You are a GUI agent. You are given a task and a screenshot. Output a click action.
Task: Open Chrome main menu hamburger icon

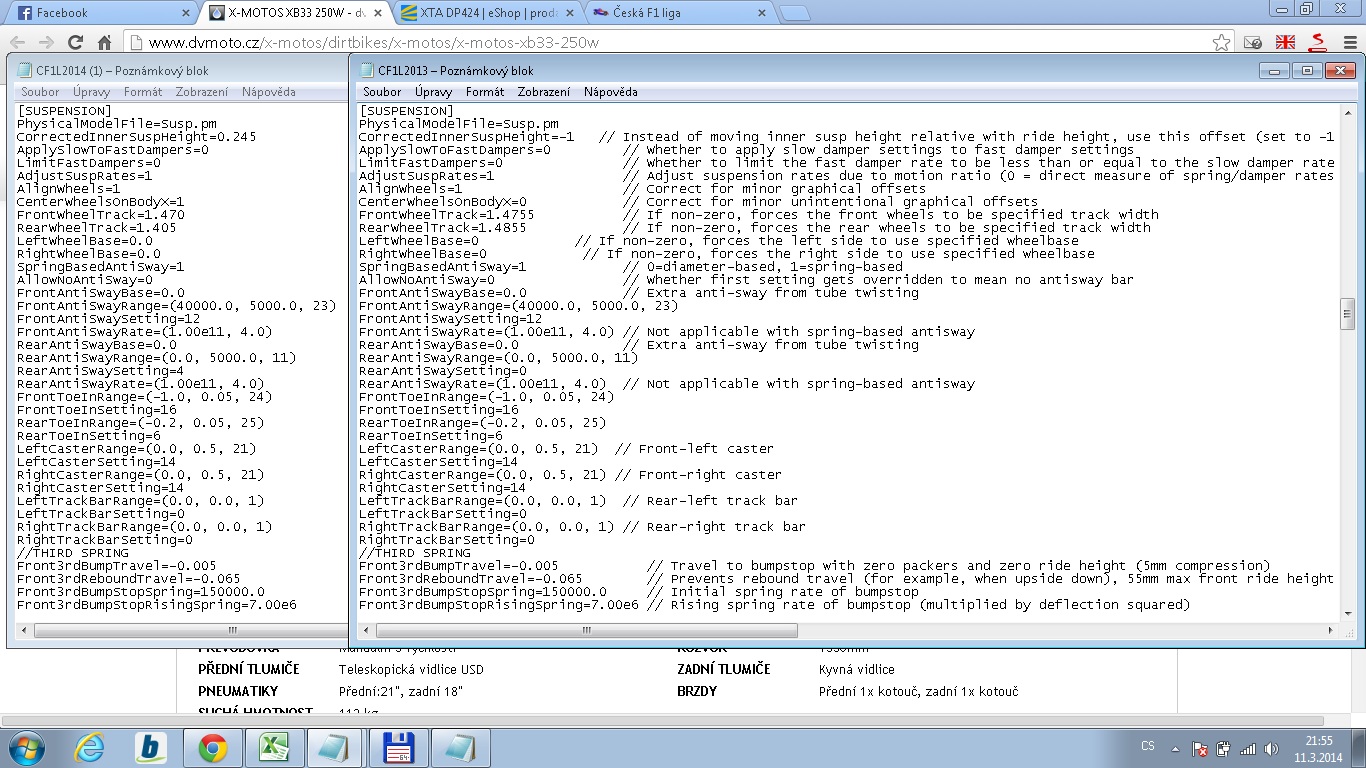click(1348, 43)
